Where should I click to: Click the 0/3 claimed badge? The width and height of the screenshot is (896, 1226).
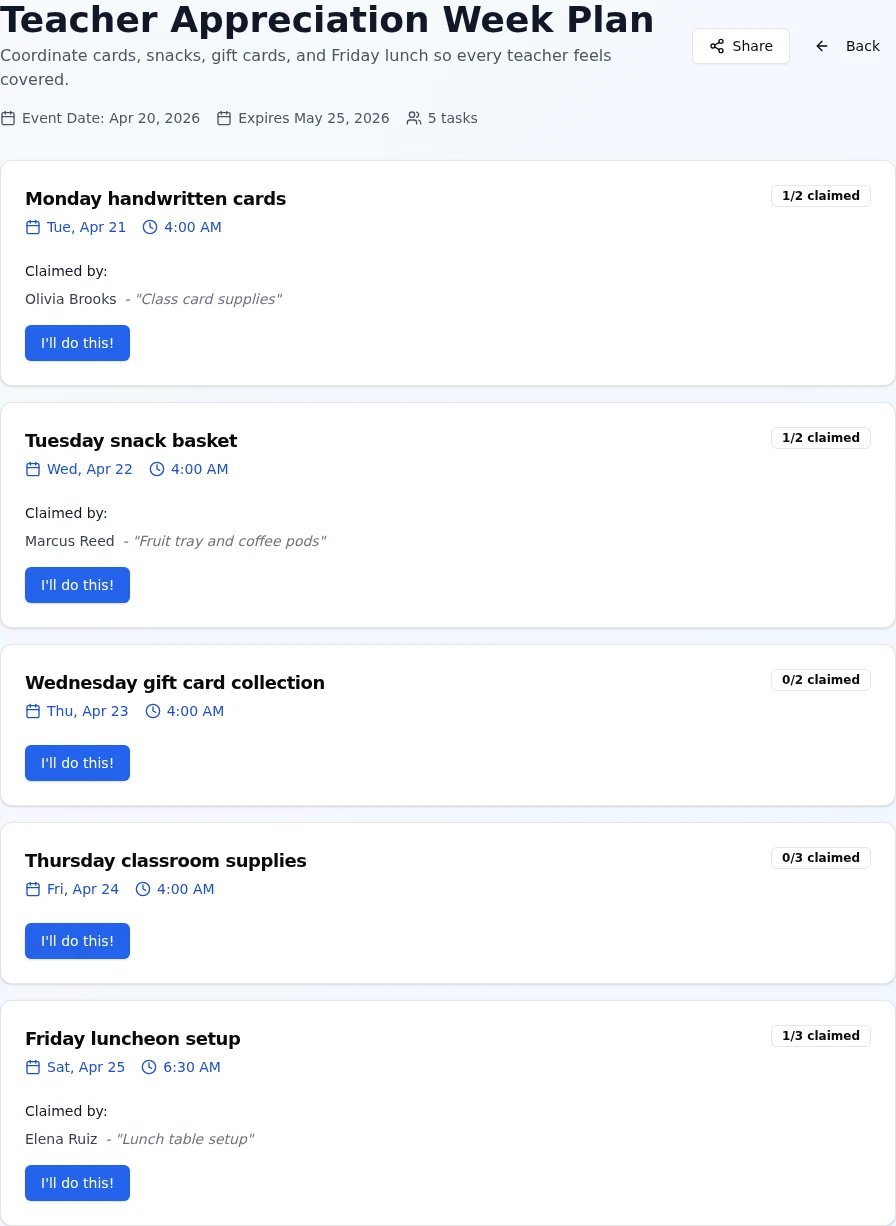(x=820, y=858)
